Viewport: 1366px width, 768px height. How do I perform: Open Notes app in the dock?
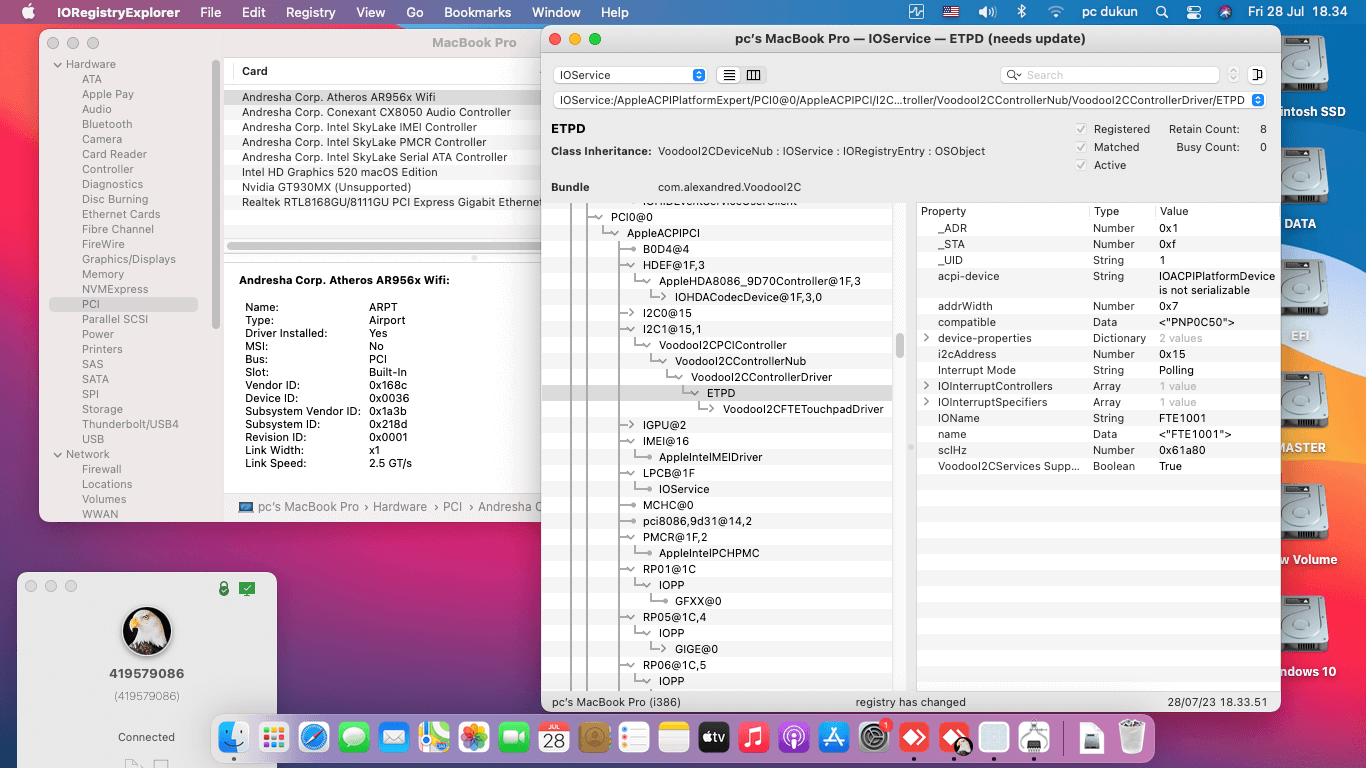674,738
